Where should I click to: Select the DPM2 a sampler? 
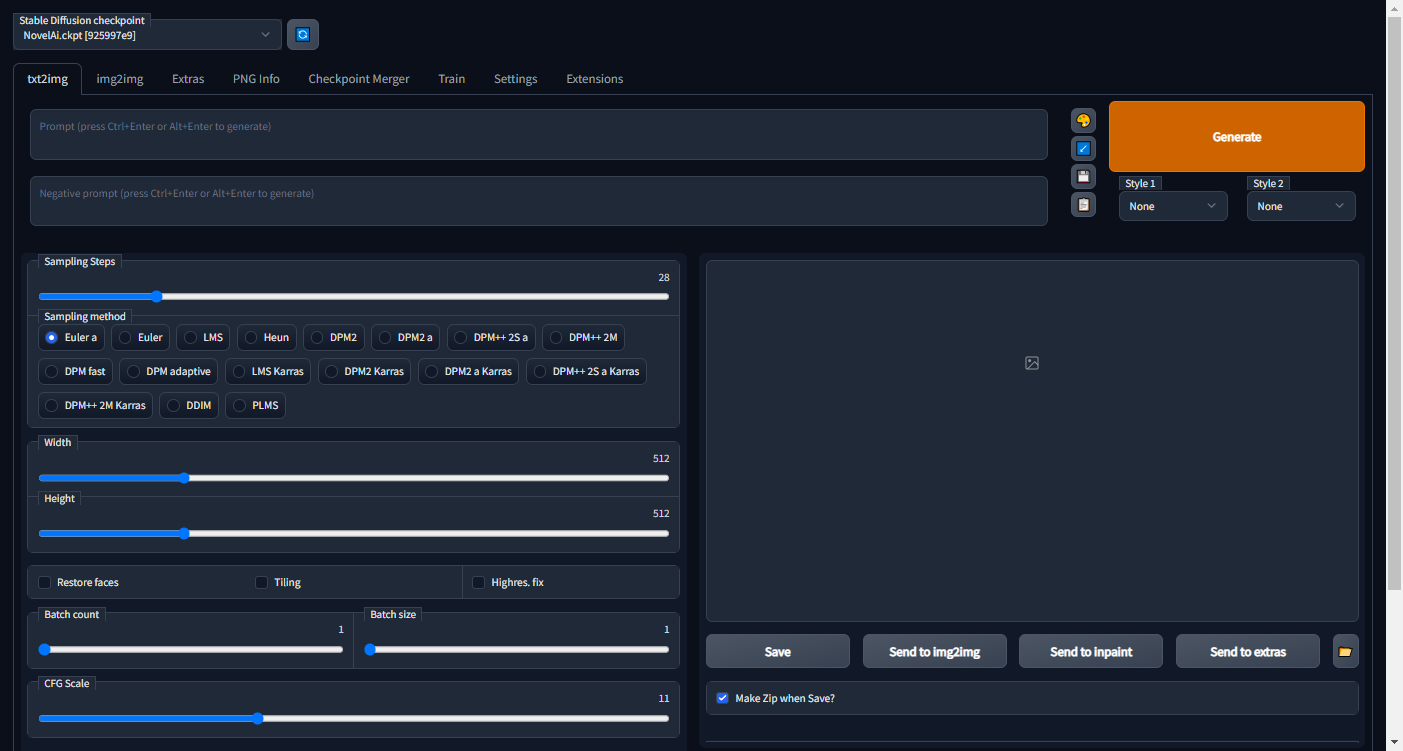[x=406, y=337]
